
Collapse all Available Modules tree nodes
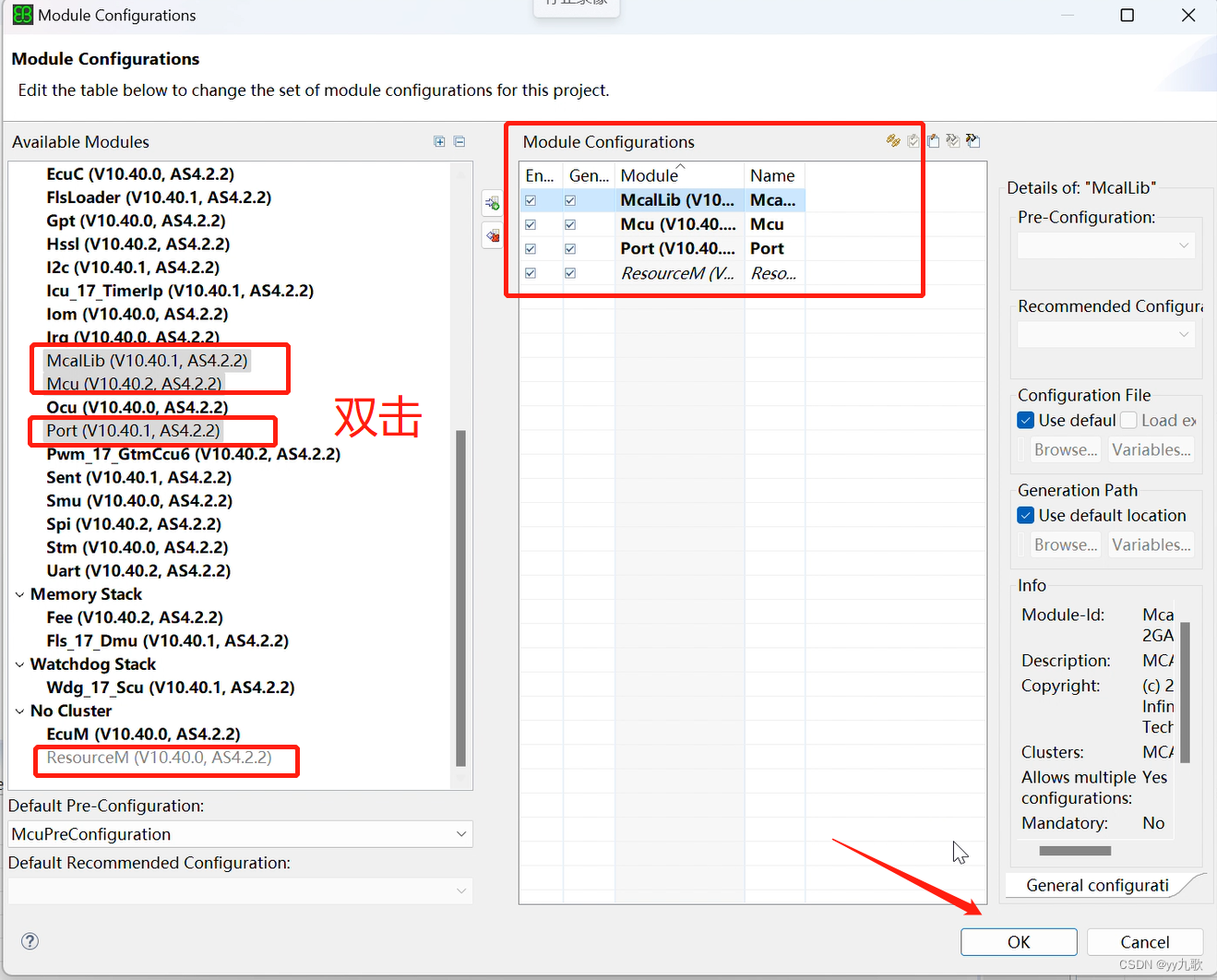point(459,141)
